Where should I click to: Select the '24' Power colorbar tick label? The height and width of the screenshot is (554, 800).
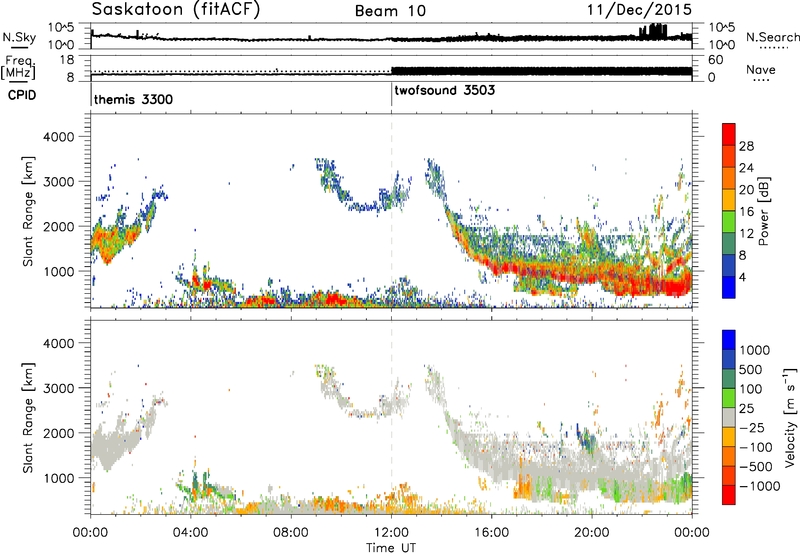pyautogui.click(x=746, y=168)
